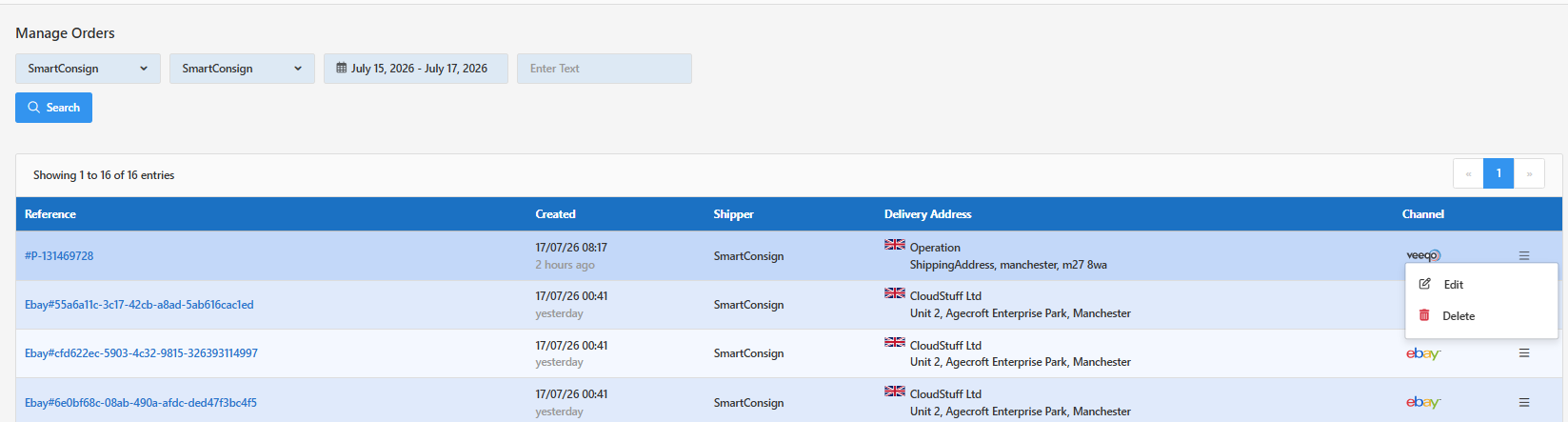
Task: Sort by the Shipper column header
Action: 733,214
